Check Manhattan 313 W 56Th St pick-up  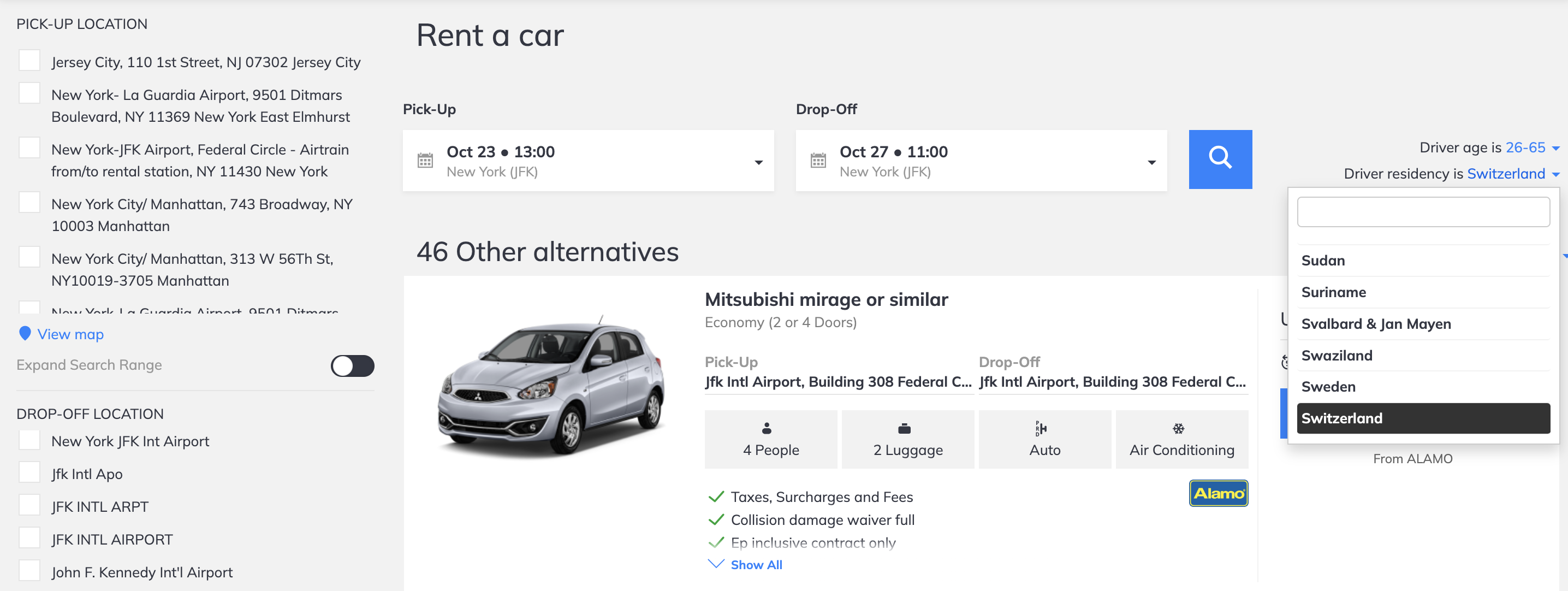click(29, 258)
